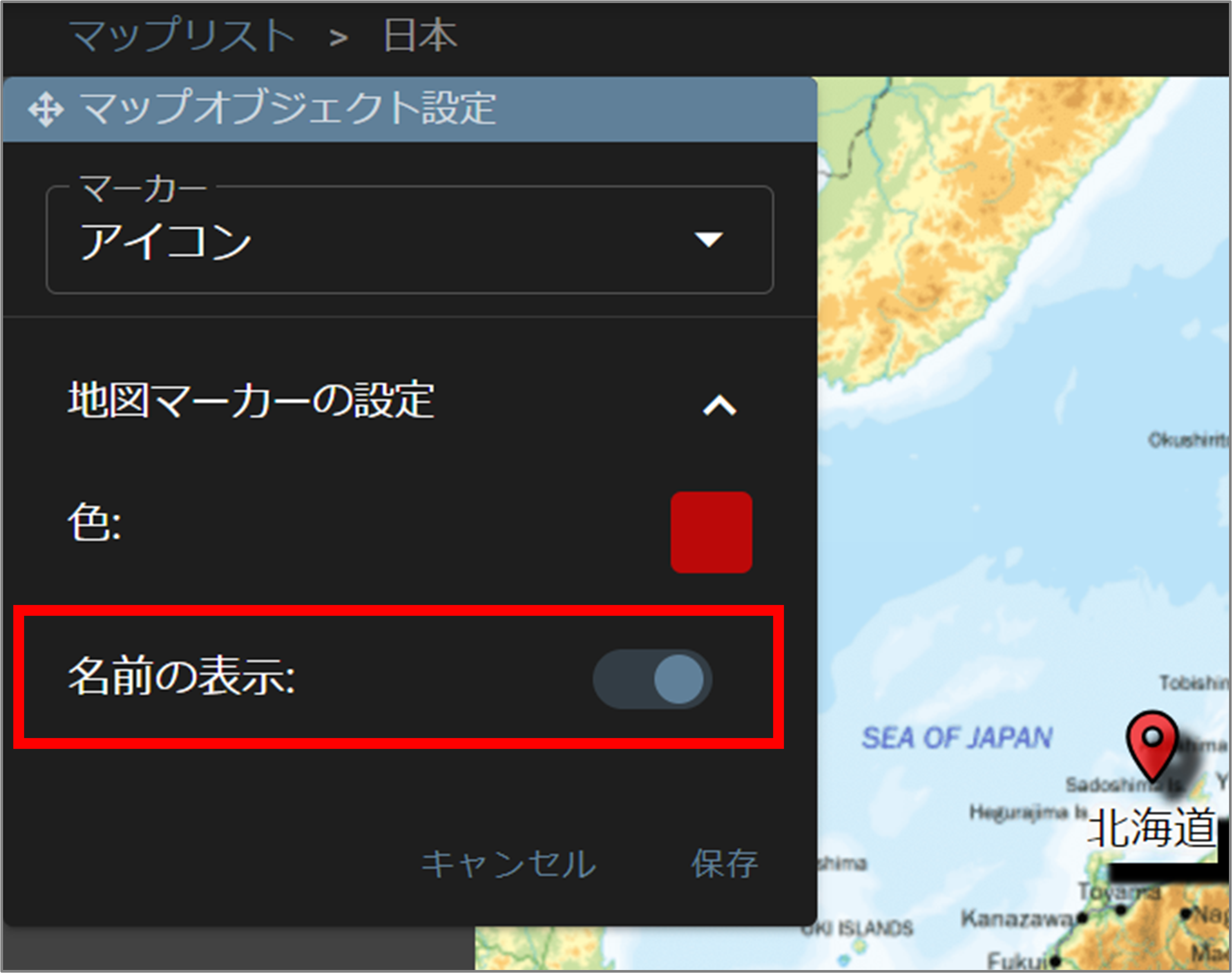The width and height of the screenshot is (1232, 973).
Task: Click the 名前の表示: label text
Action: pyautogui.click(x=182, y=676)
